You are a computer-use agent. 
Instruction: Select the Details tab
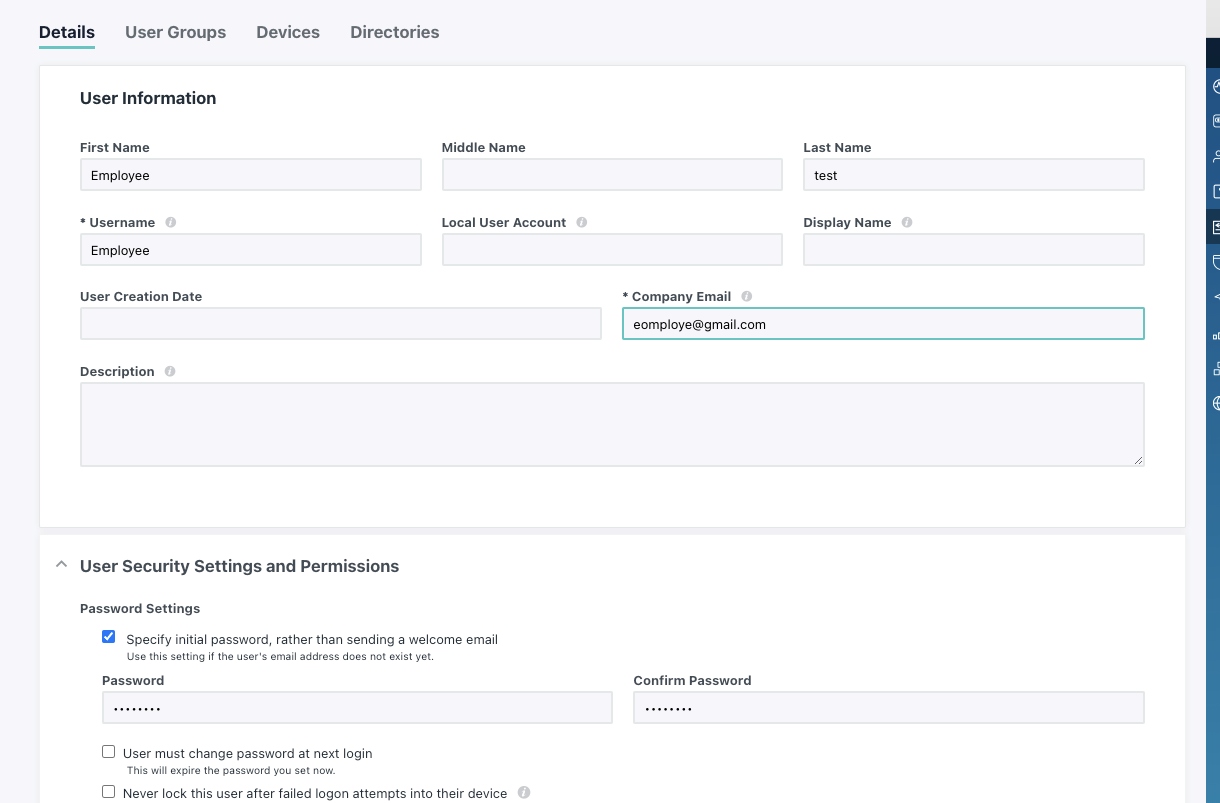pyautogui.click(x=67, y=32)
